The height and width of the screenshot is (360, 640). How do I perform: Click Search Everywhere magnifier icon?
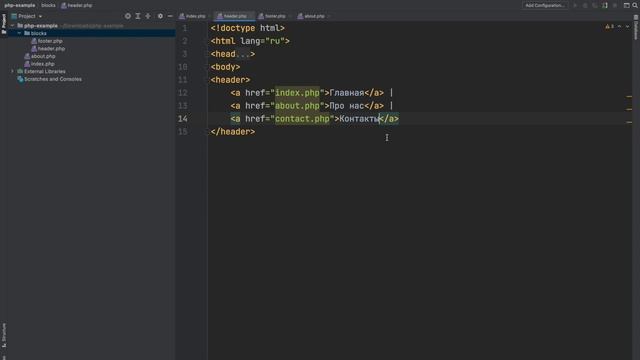point(635,5)
